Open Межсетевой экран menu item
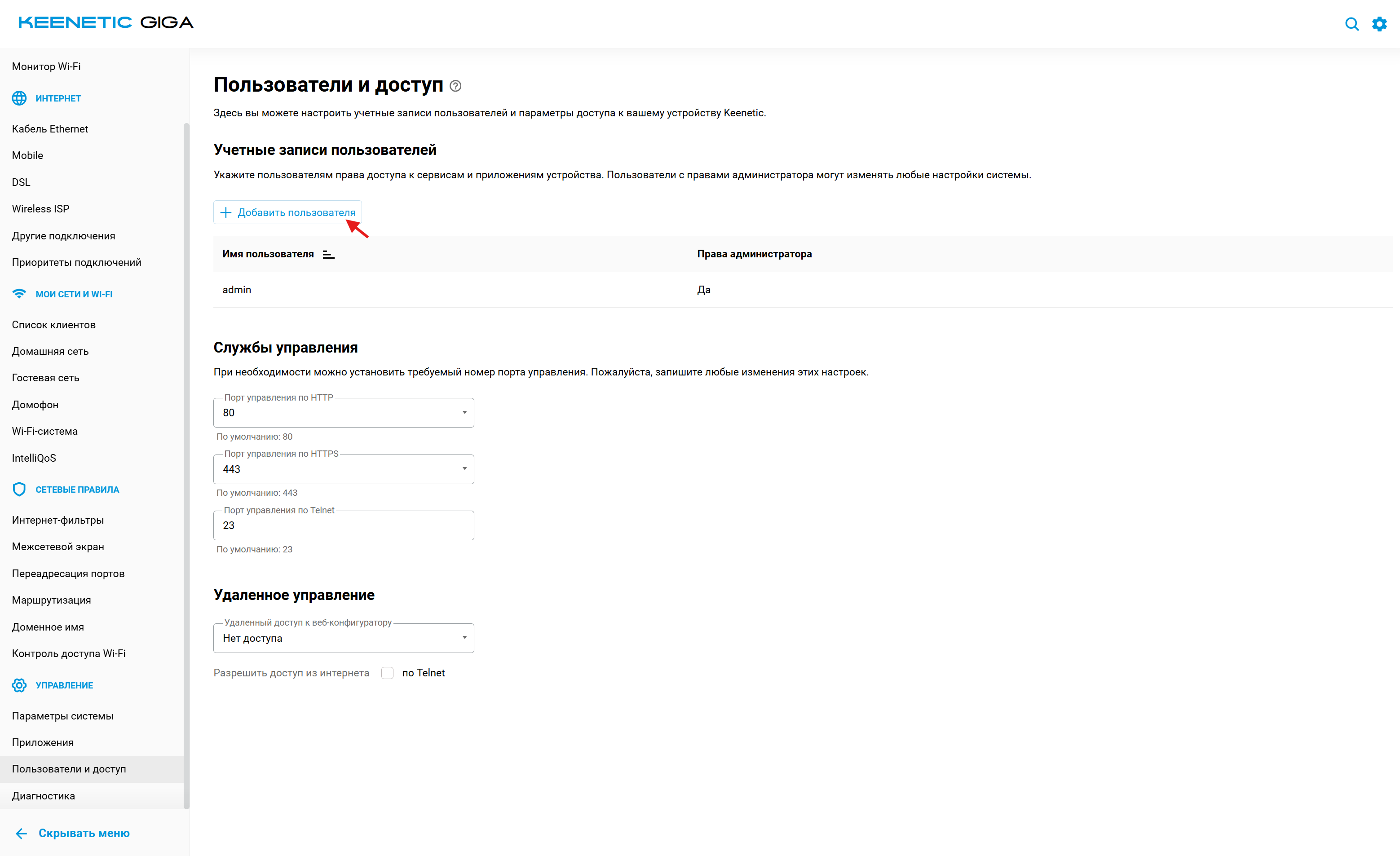The height and width of the screenshot is (856, 1400). [x=58, y=547]
